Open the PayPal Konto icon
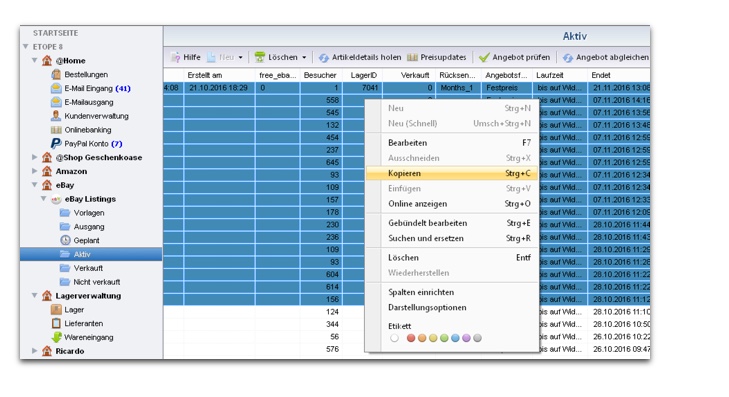This screenshot has width=729, height=397. (x=56, y=144)
